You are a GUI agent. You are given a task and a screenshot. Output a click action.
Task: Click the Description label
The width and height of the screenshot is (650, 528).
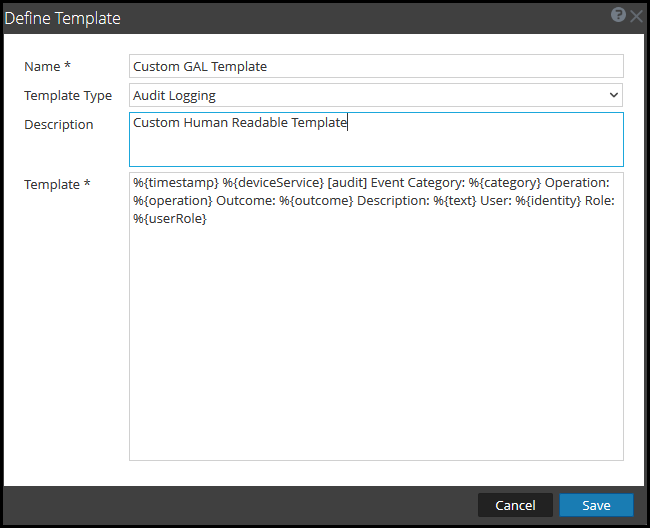[59, 124]
